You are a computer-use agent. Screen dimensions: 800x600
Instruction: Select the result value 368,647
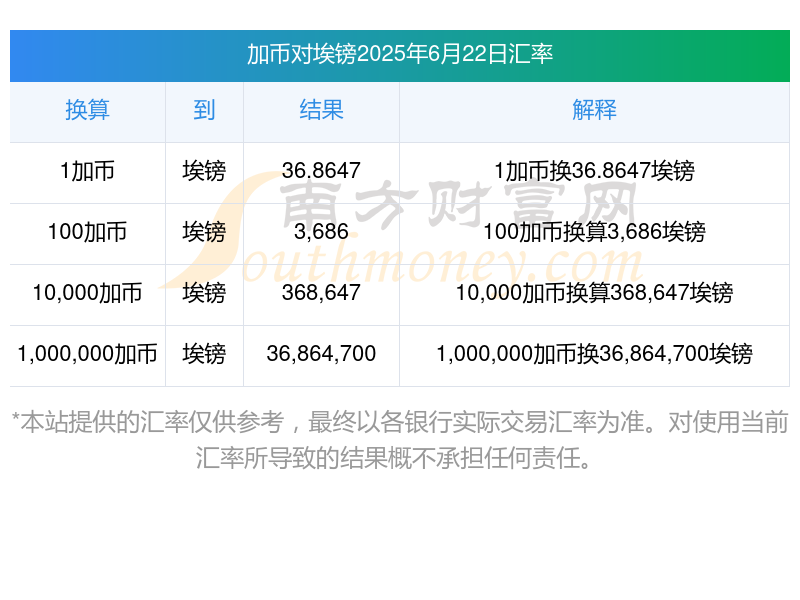point(321,293)
